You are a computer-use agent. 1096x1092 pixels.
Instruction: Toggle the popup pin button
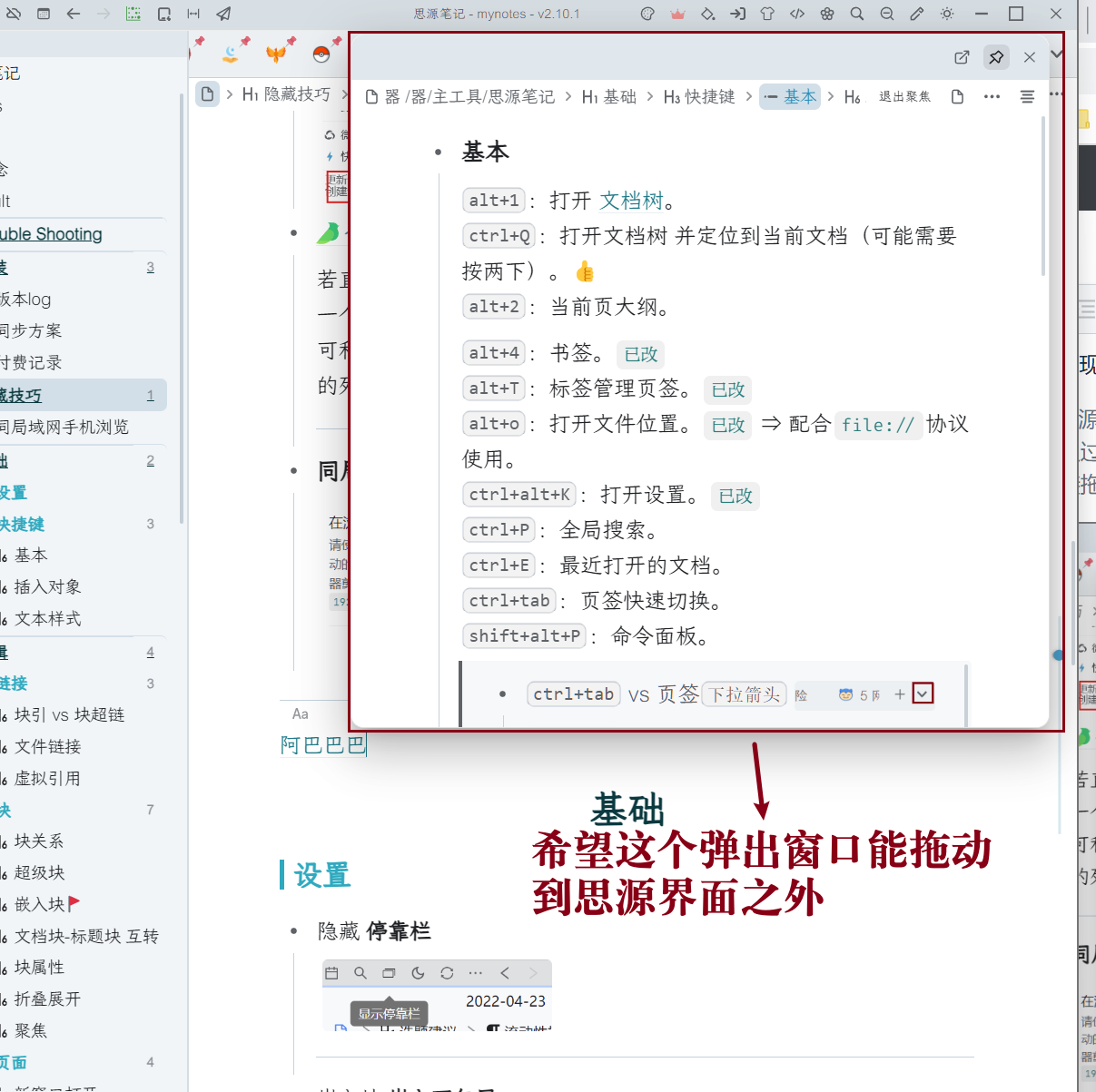click(x=996, y=57)
